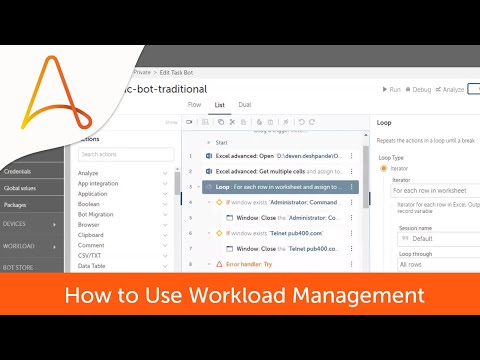480x360 pixels.
Task: Click the actions list scrollbar thumb
Action: [x=177, y=183]
